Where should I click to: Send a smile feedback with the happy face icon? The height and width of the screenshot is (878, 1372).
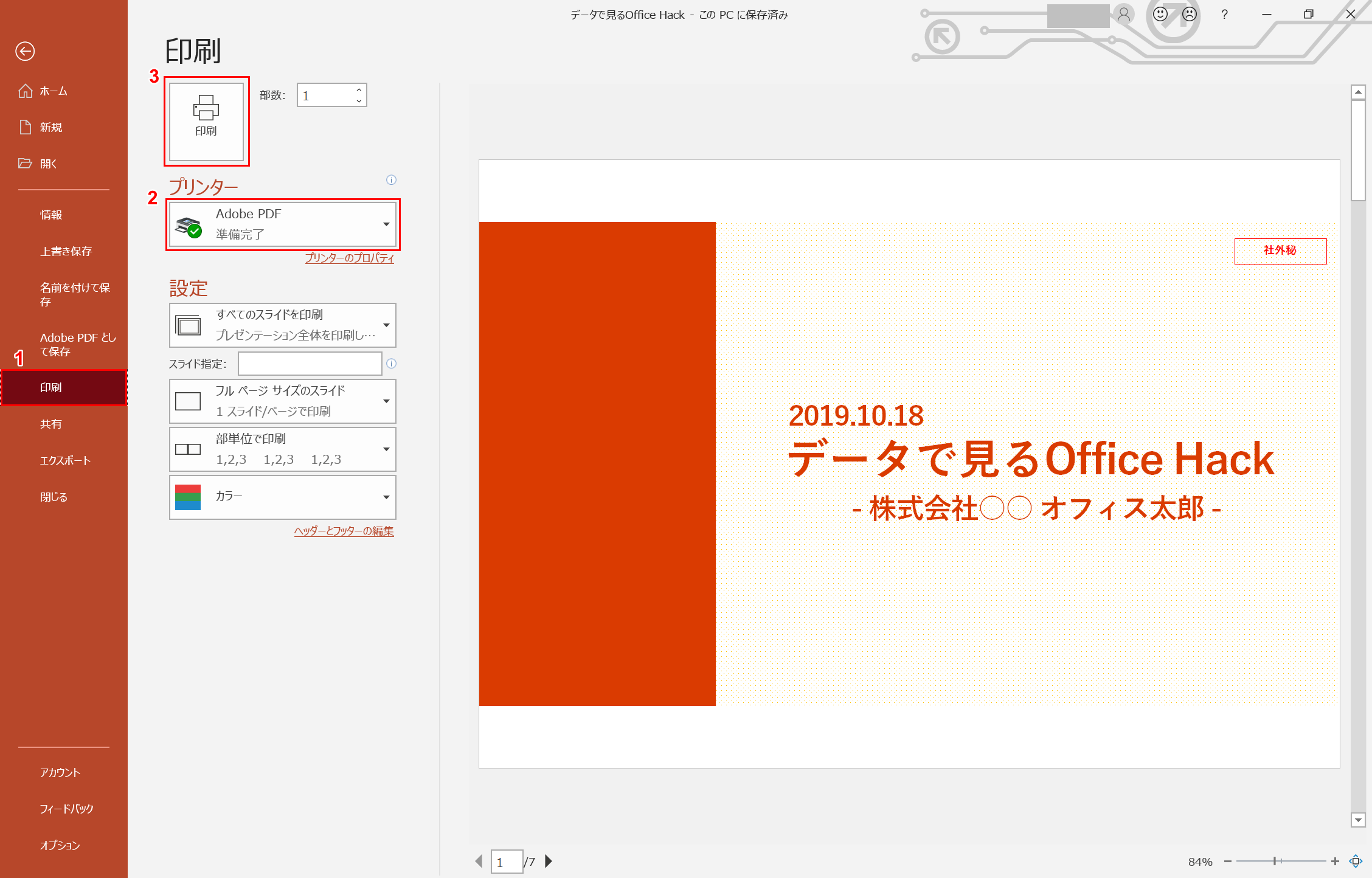[x=1160, y=15]
